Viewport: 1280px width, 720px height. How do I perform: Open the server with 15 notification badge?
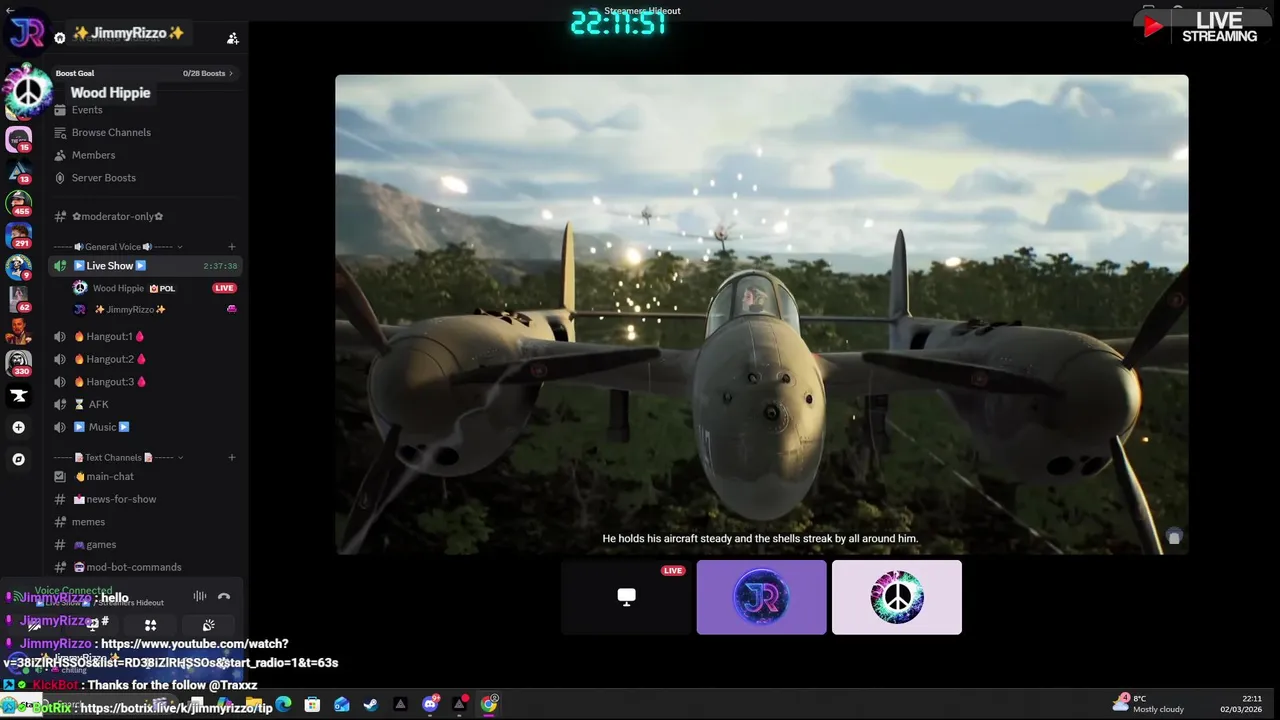(19, 139)
